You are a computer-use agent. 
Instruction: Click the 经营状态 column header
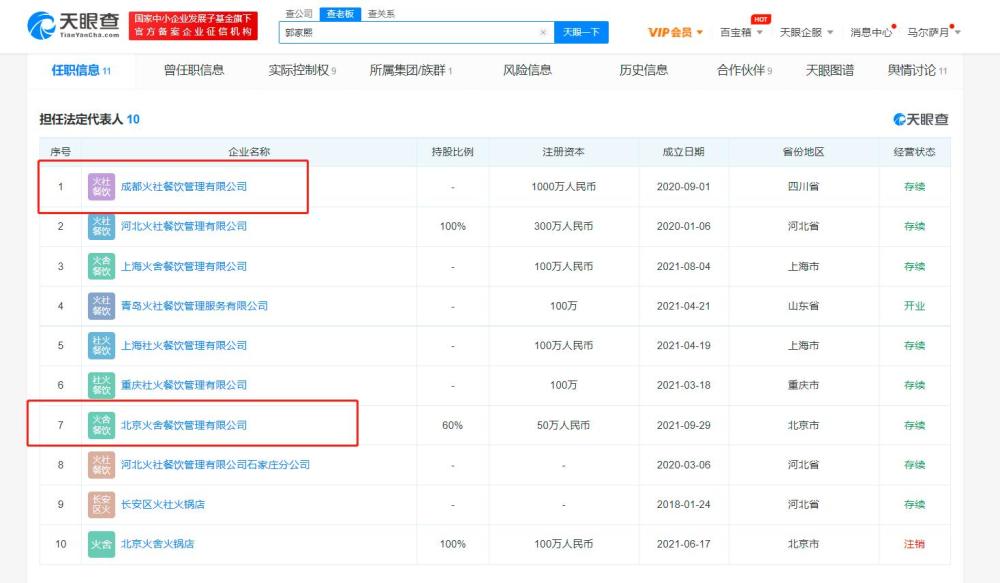[x=914, y=152]
